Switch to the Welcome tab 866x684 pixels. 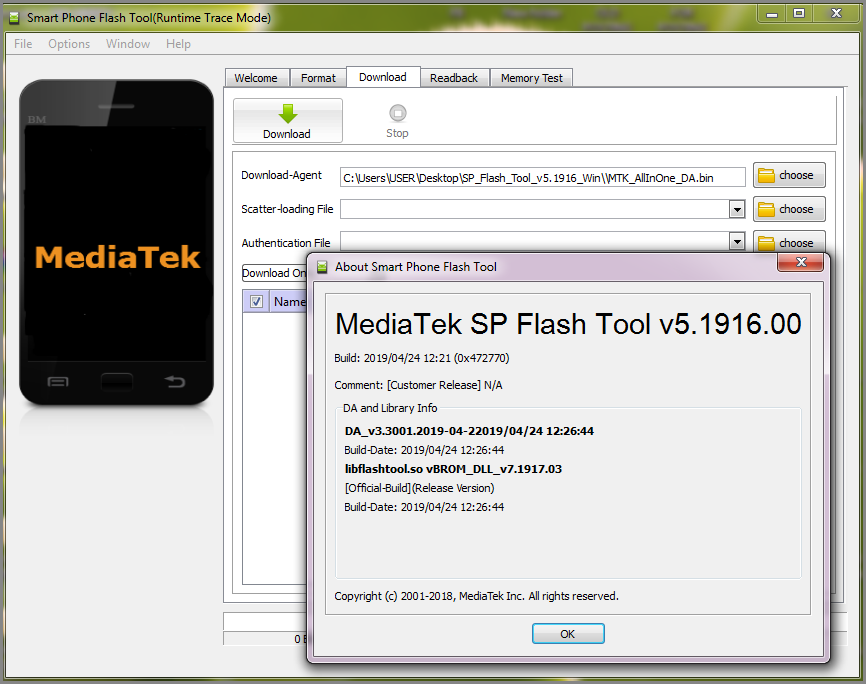click(x=256, y=78)
